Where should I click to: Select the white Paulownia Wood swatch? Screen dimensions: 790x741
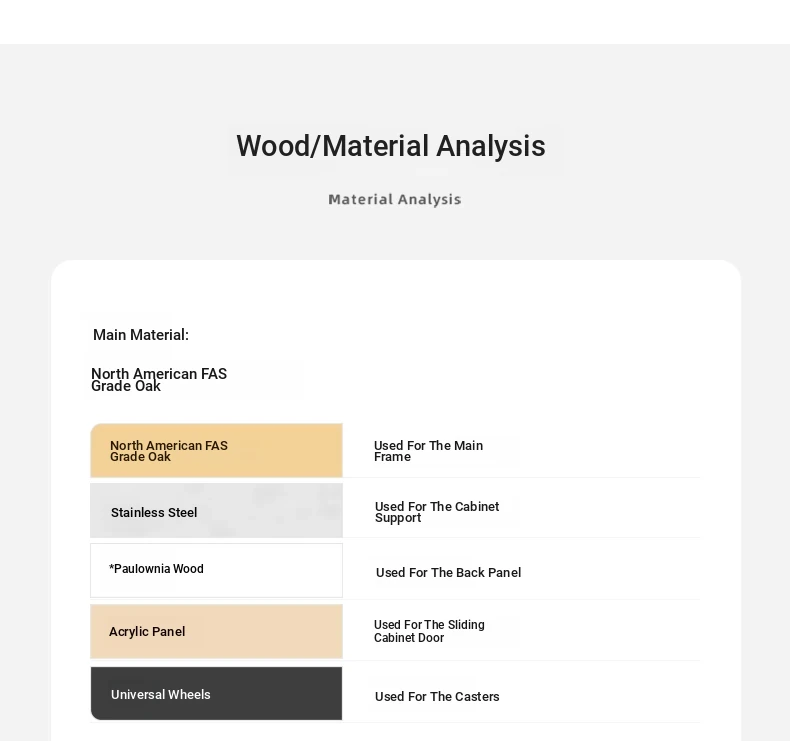coord(217,570)
